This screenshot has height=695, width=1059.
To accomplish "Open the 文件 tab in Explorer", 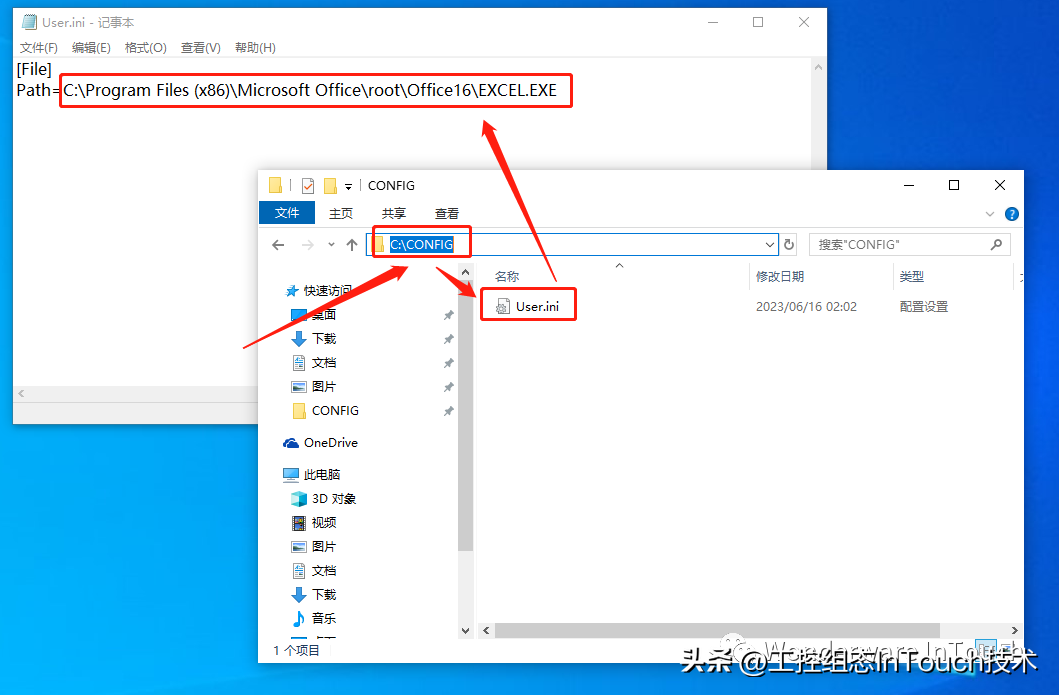I will pos(287,213).
